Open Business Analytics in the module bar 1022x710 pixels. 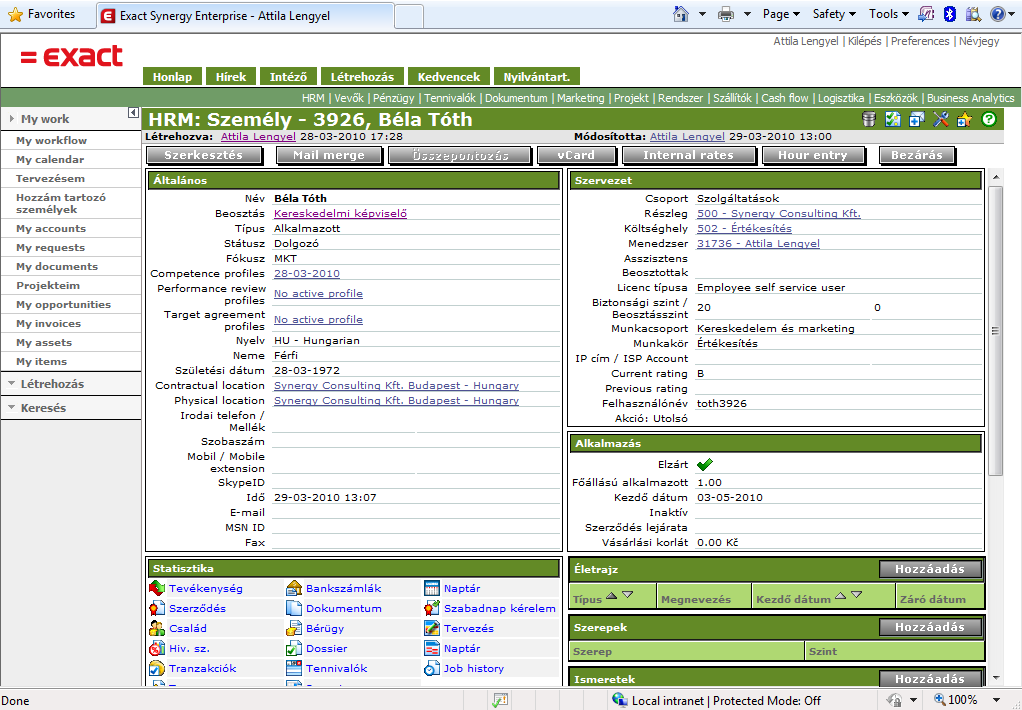pos(971,98)
